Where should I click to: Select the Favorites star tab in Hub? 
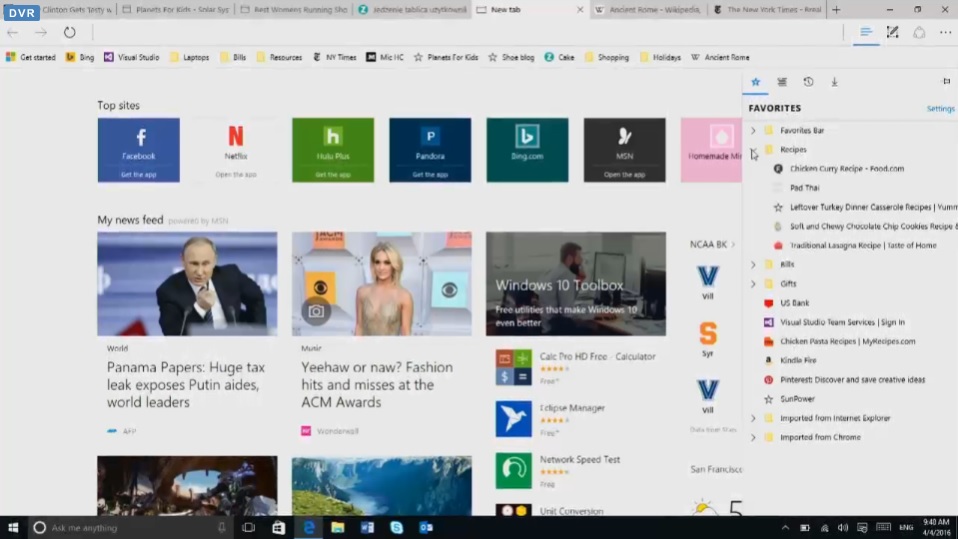[756, 82]
